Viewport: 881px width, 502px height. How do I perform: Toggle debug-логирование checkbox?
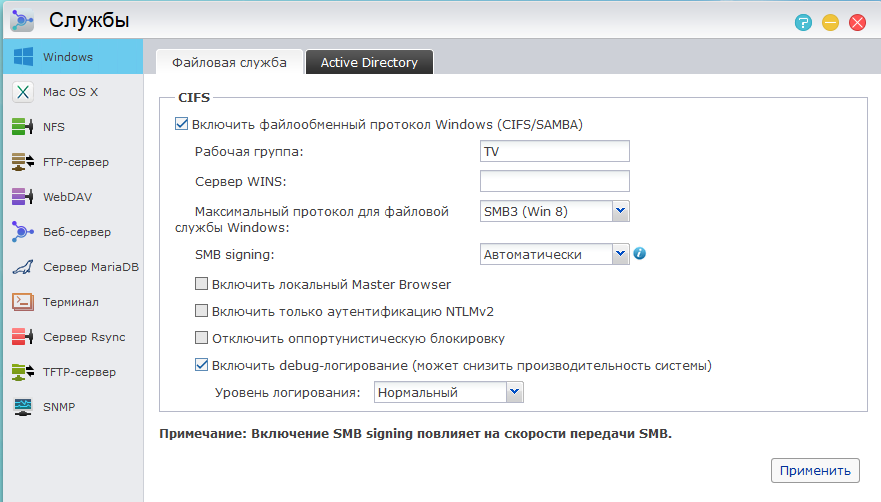pyautogui.click(x=201, y=365)
